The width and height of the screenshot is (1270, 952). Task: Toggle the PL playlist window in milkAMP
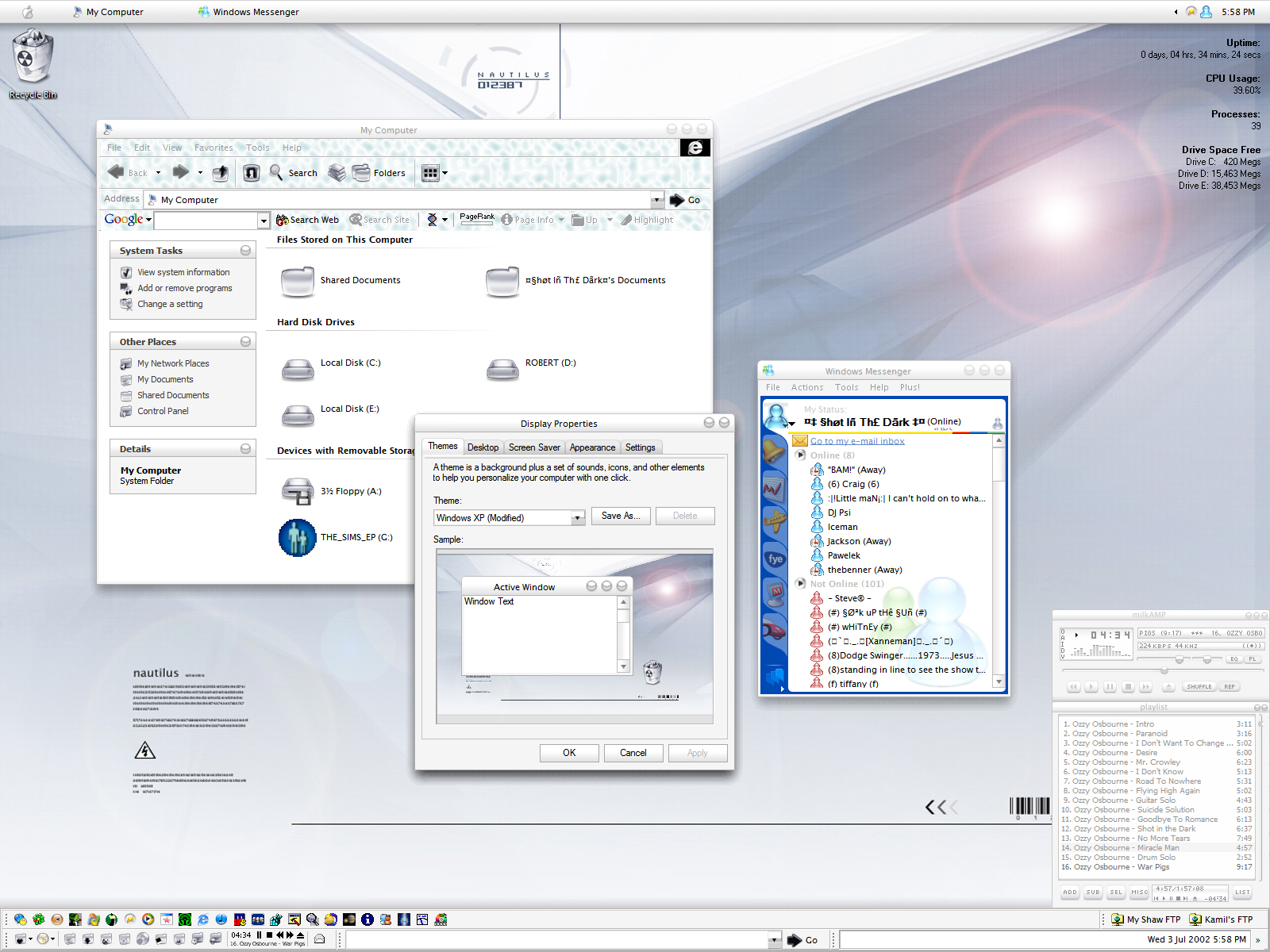pos(1253,659)
